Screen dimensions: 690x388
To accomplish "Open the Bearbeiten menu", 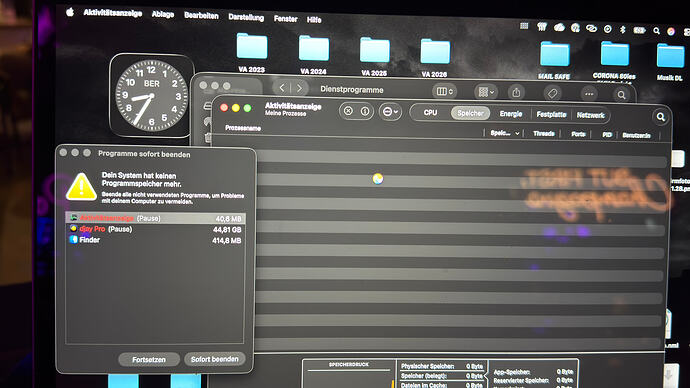I will point(201,16).
